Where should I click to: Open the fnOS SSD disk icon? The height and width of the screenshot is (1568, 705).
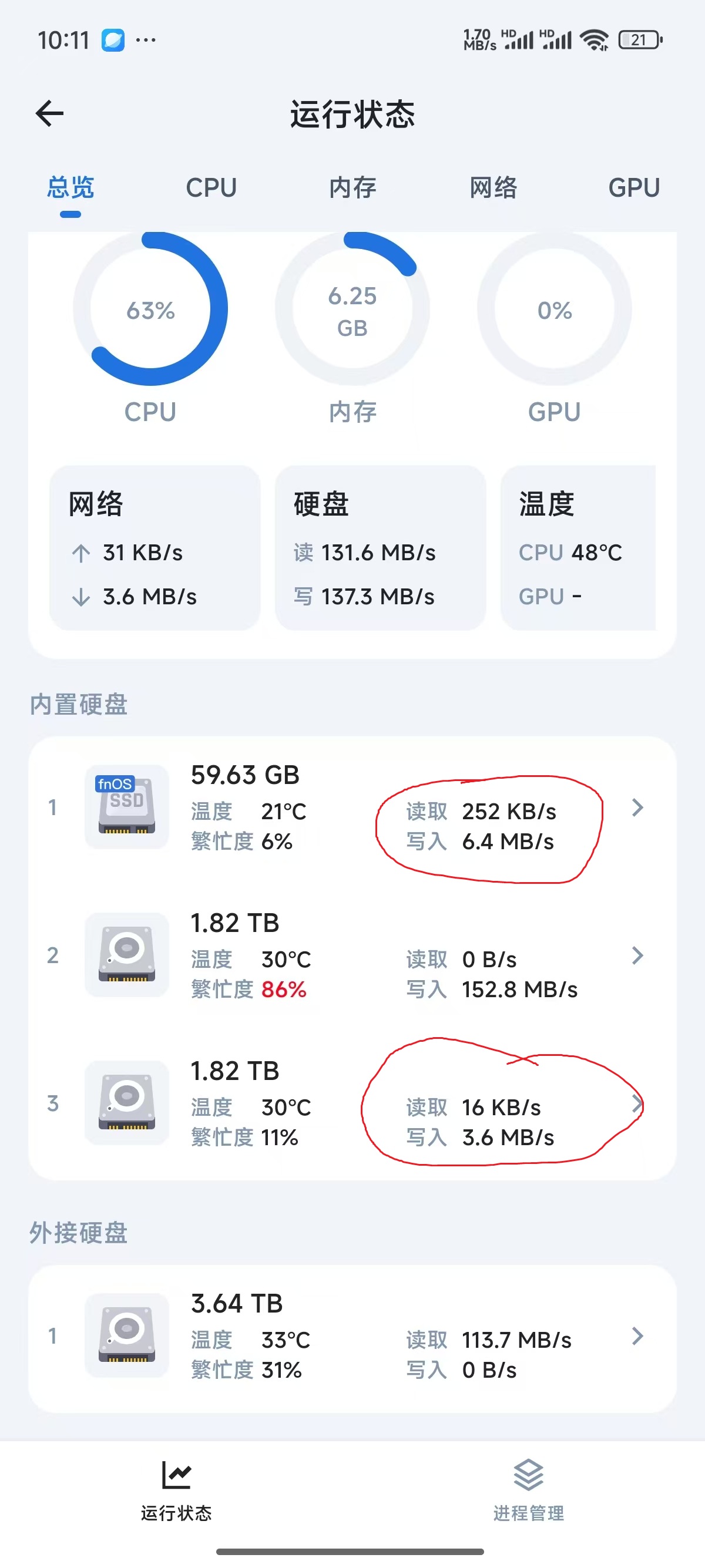pyautogui.click(x=127, y=807)
